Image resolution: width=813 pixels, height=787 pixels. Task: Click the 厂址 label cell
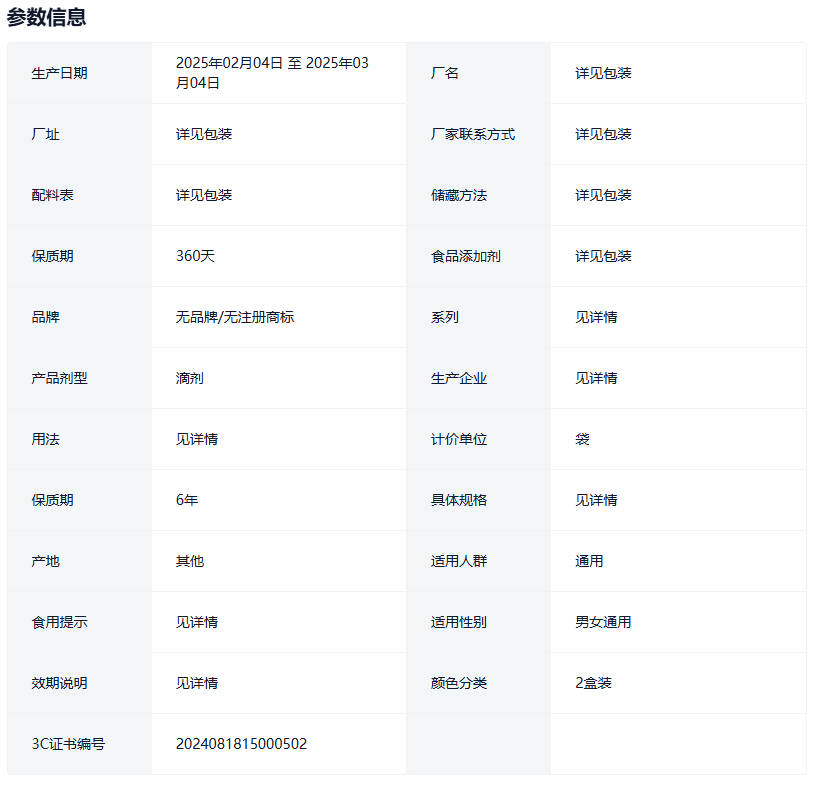click(x=45, y=134)
